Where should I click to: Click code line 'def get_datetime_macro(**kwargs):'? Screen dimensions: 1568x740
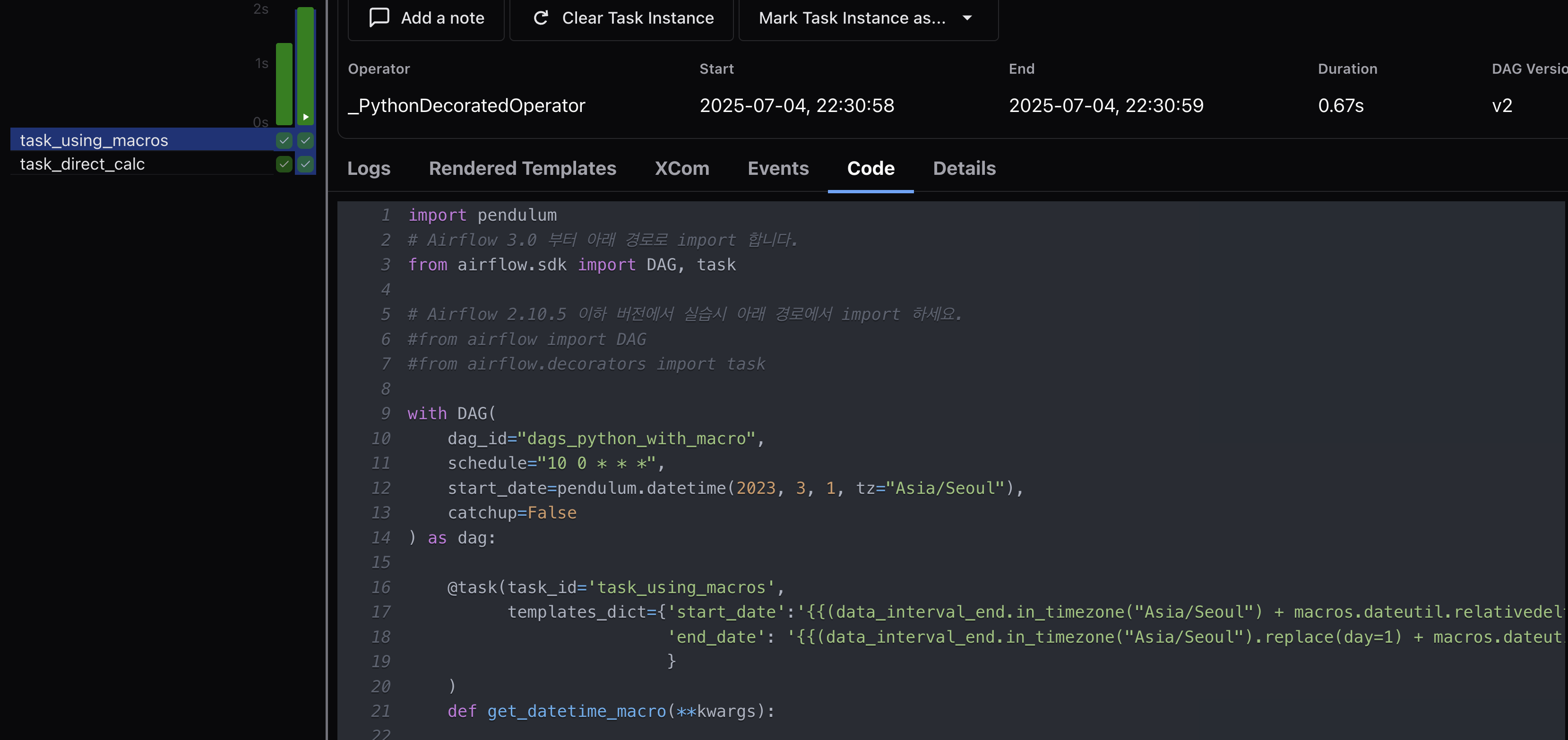click(x=611, y=711)
